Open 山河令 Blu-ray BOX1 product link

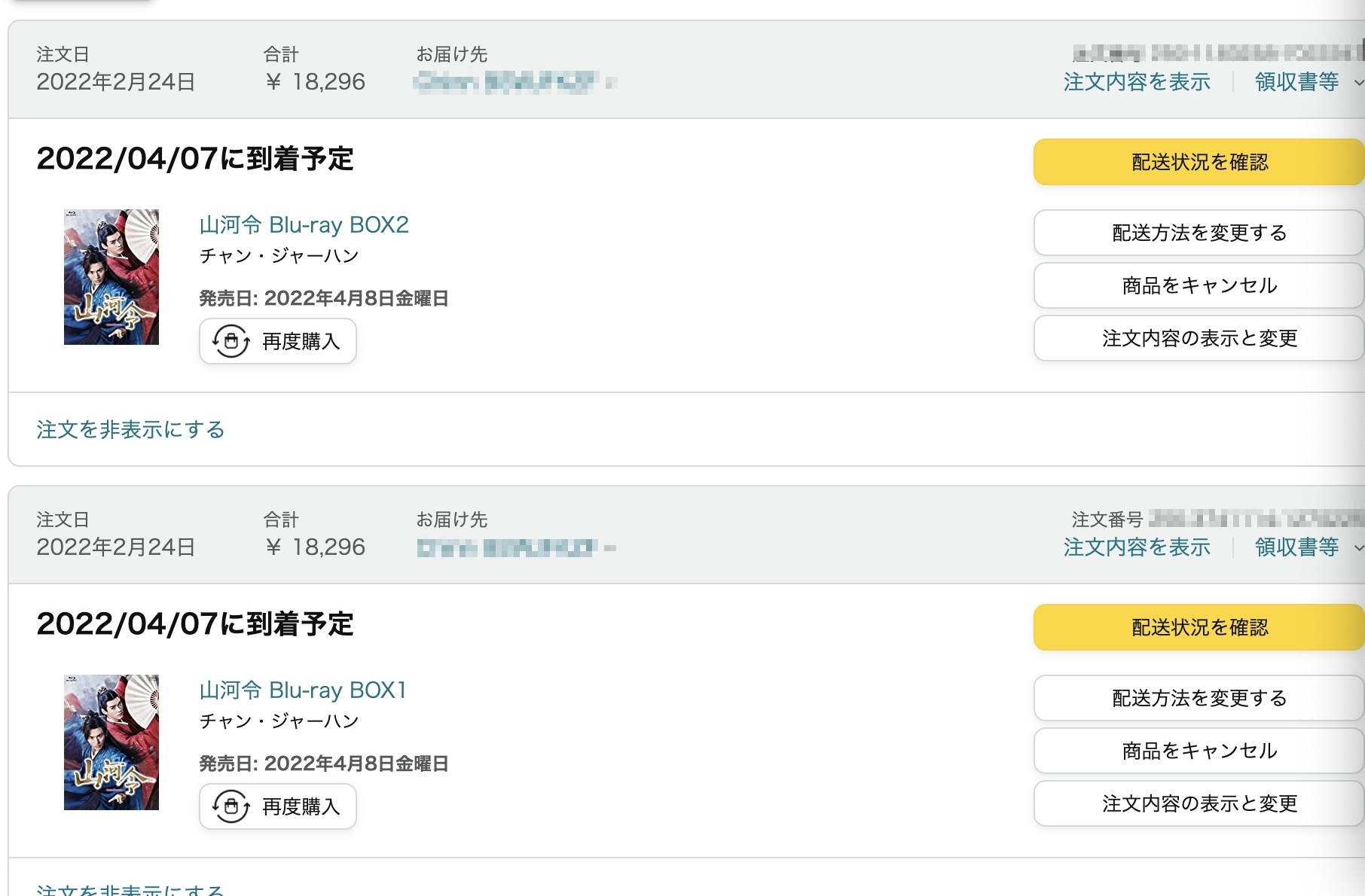[303, 690]
